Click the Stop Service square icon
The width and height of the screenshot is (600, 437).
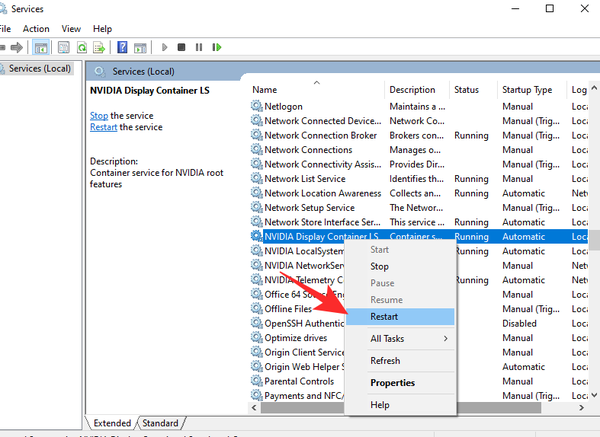[x=181, y=47]
